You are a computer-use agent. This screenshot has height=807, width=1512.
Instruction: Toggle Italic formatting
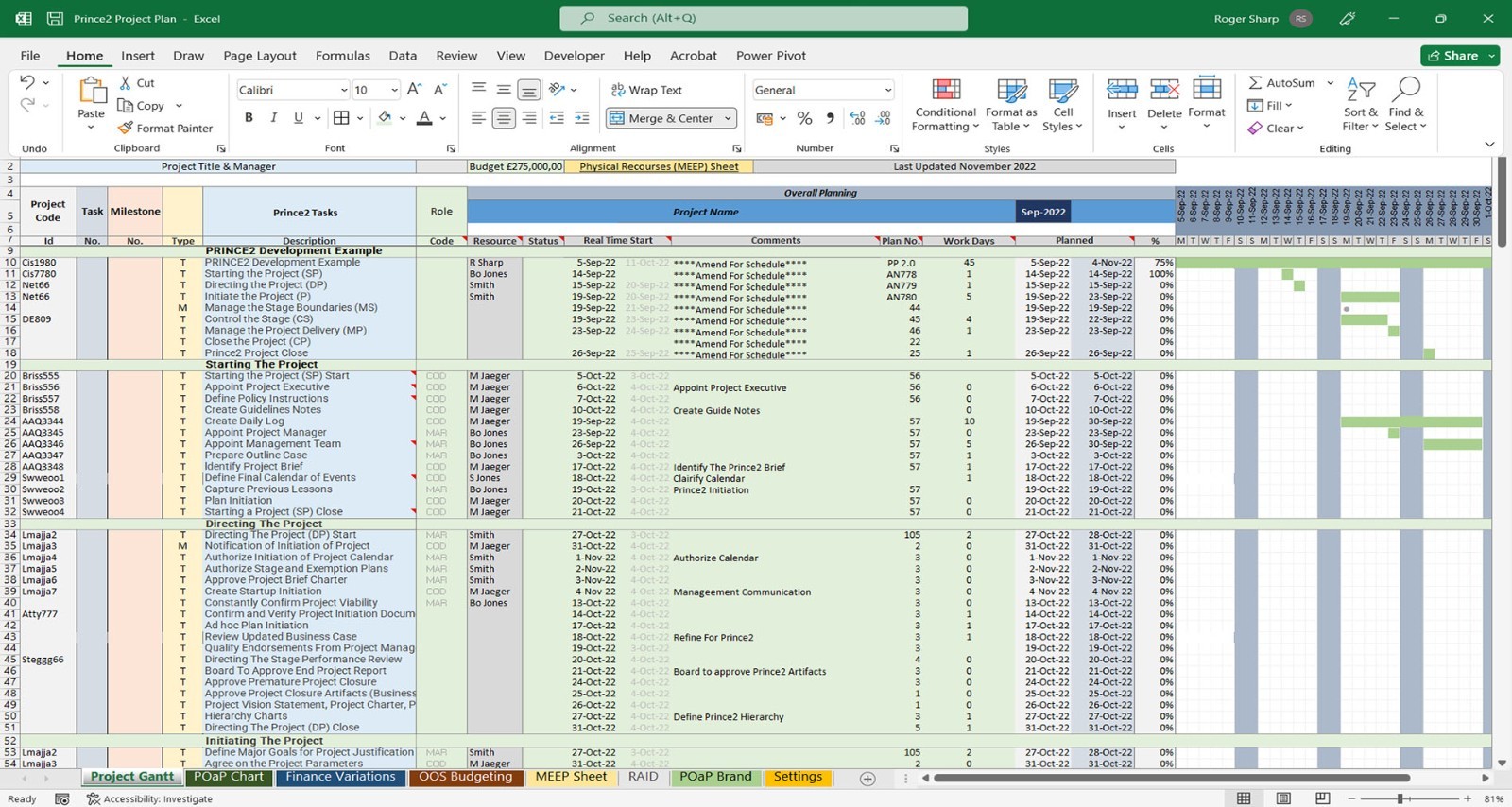click(x=273, y=118)
